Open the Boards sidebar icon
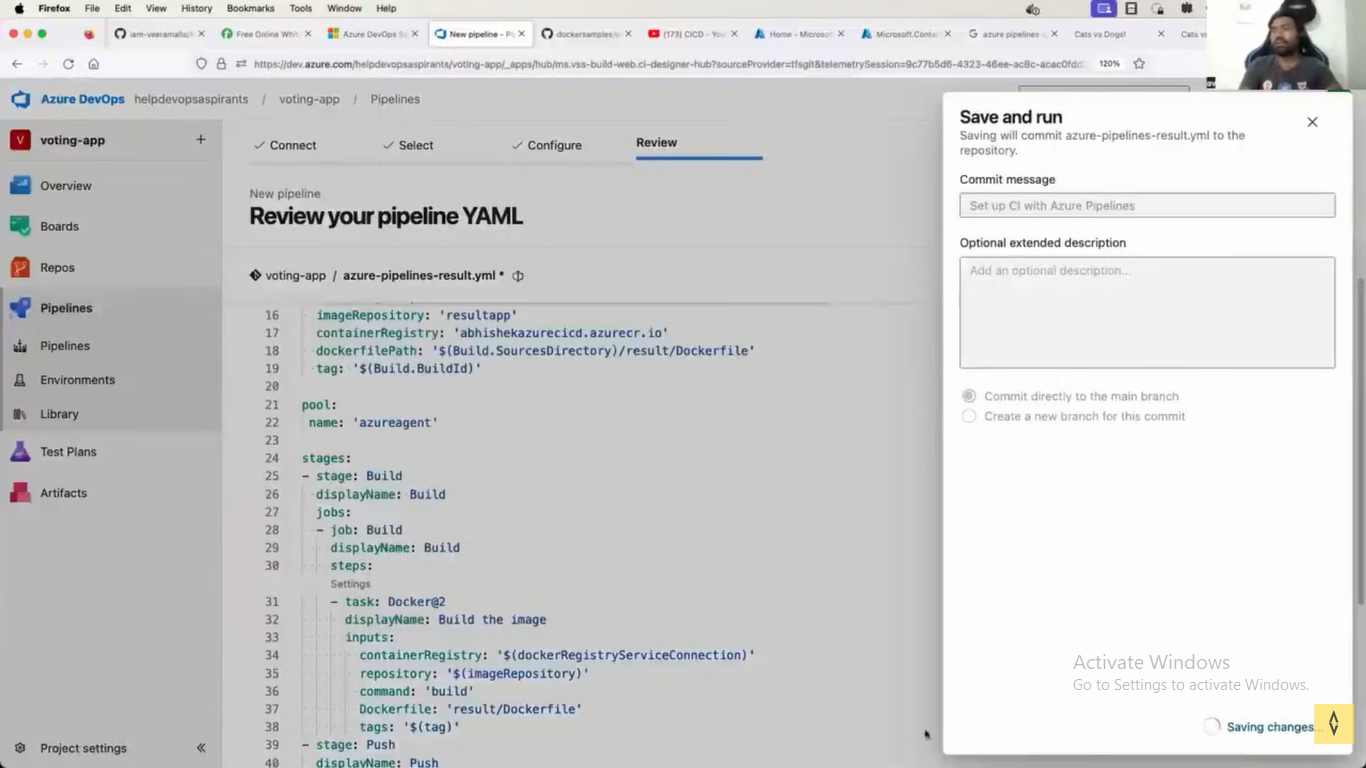Image resolution: width=1366 pixels, height=768 pixels. (20, 226)
